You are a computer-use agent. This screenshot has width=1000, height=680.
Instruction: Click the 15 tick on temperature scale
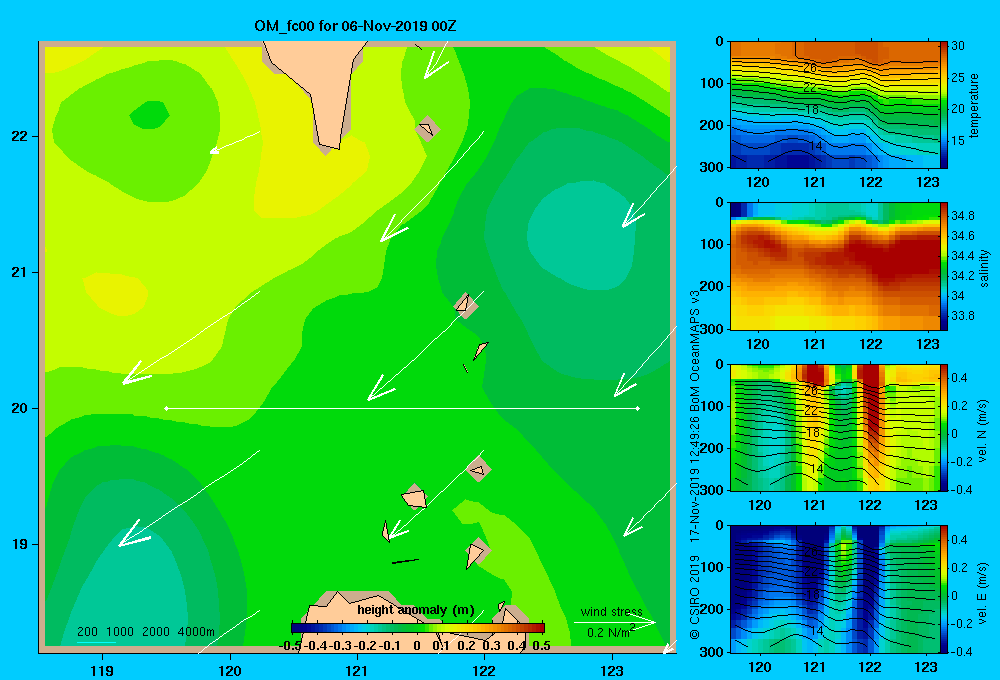pyautogui.click(x=958, y=140)
